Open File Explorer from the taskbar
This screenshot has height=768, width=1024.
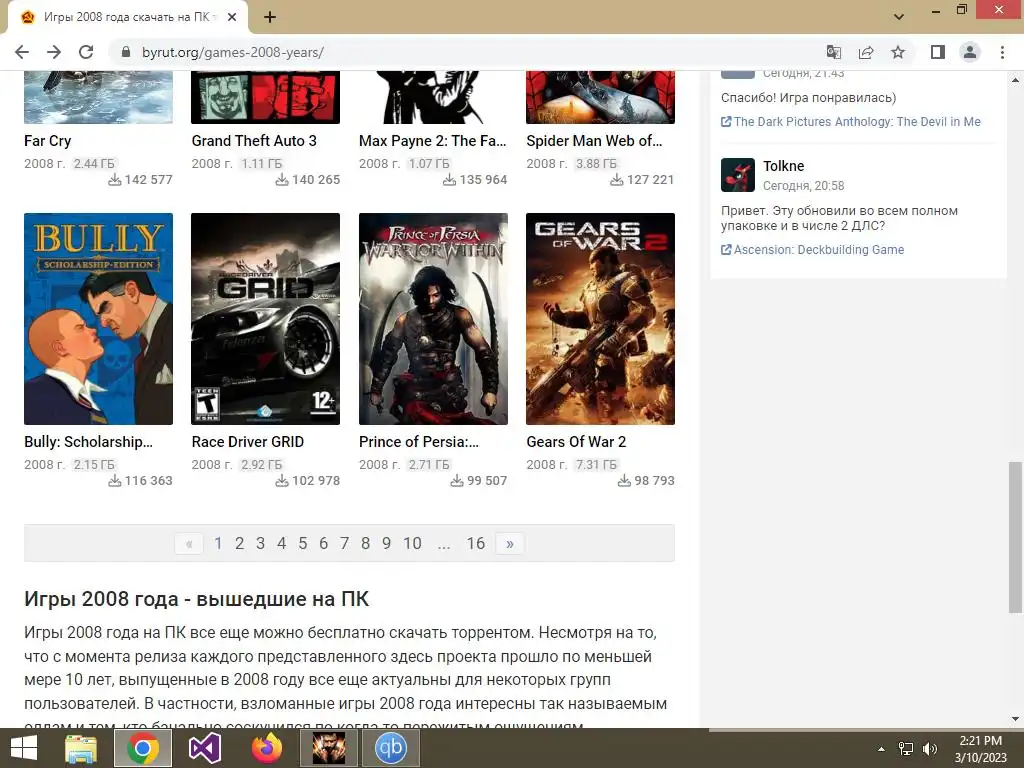click(81, 748)
